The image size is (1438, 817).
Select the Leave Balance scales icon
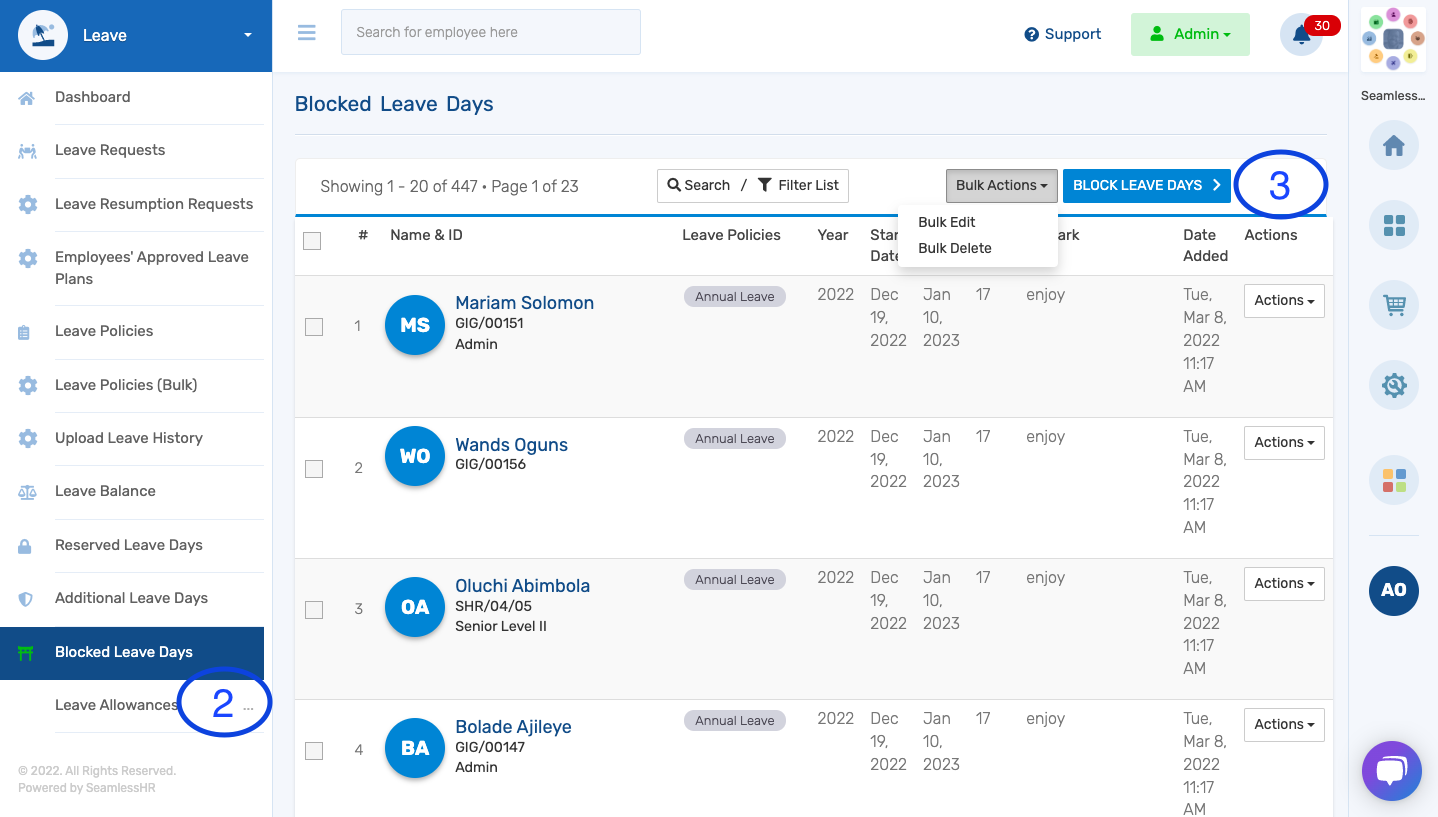28,491
